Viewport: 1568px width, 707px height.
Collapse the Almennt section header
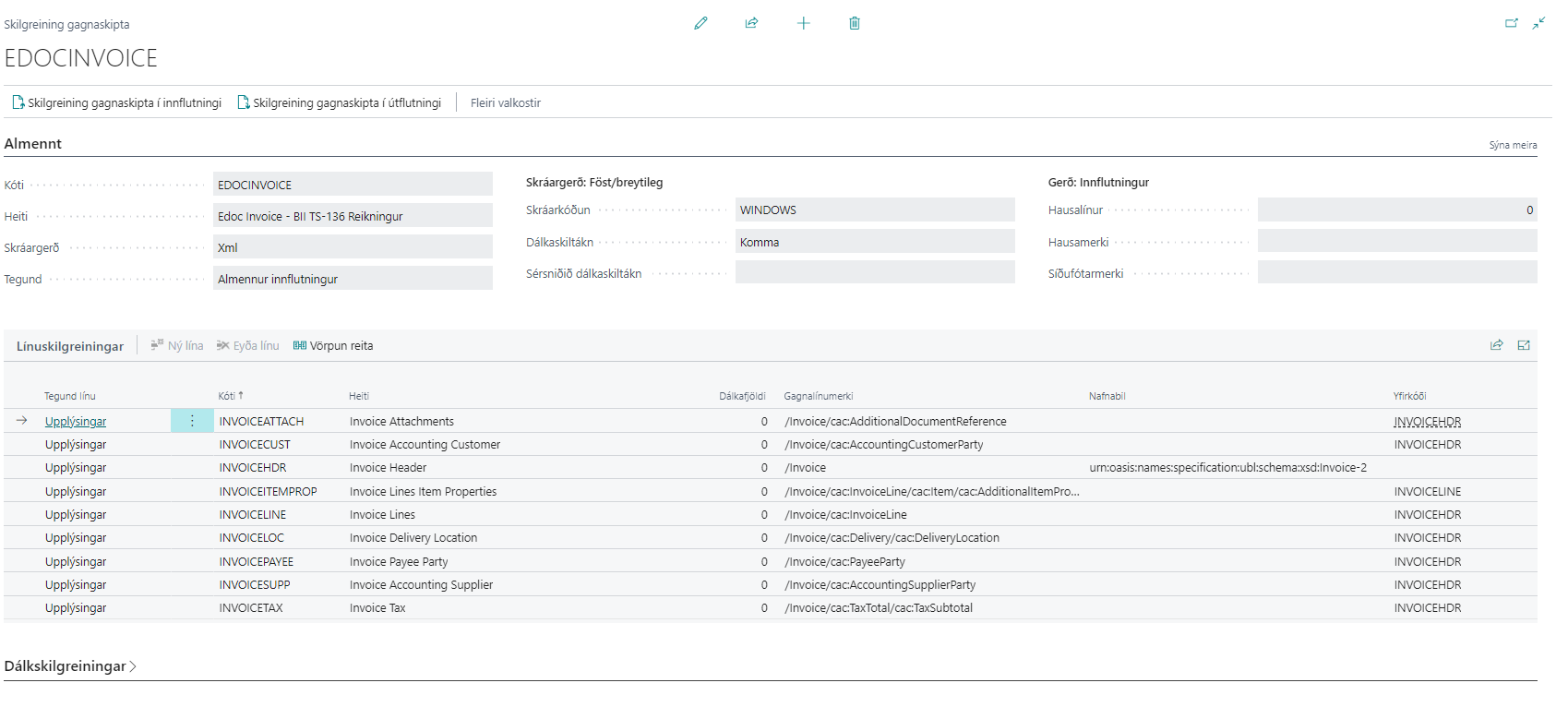pos(33,144)
